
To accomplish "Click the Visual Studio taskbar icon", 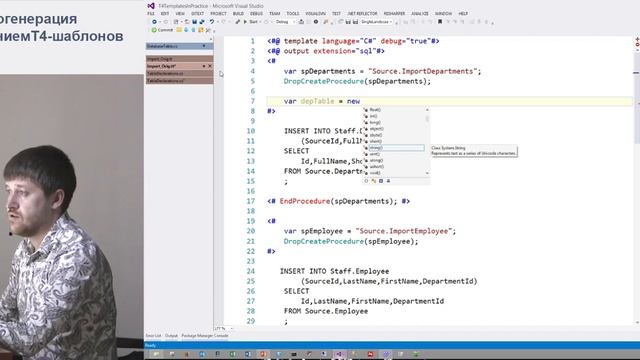I will 339,354.
